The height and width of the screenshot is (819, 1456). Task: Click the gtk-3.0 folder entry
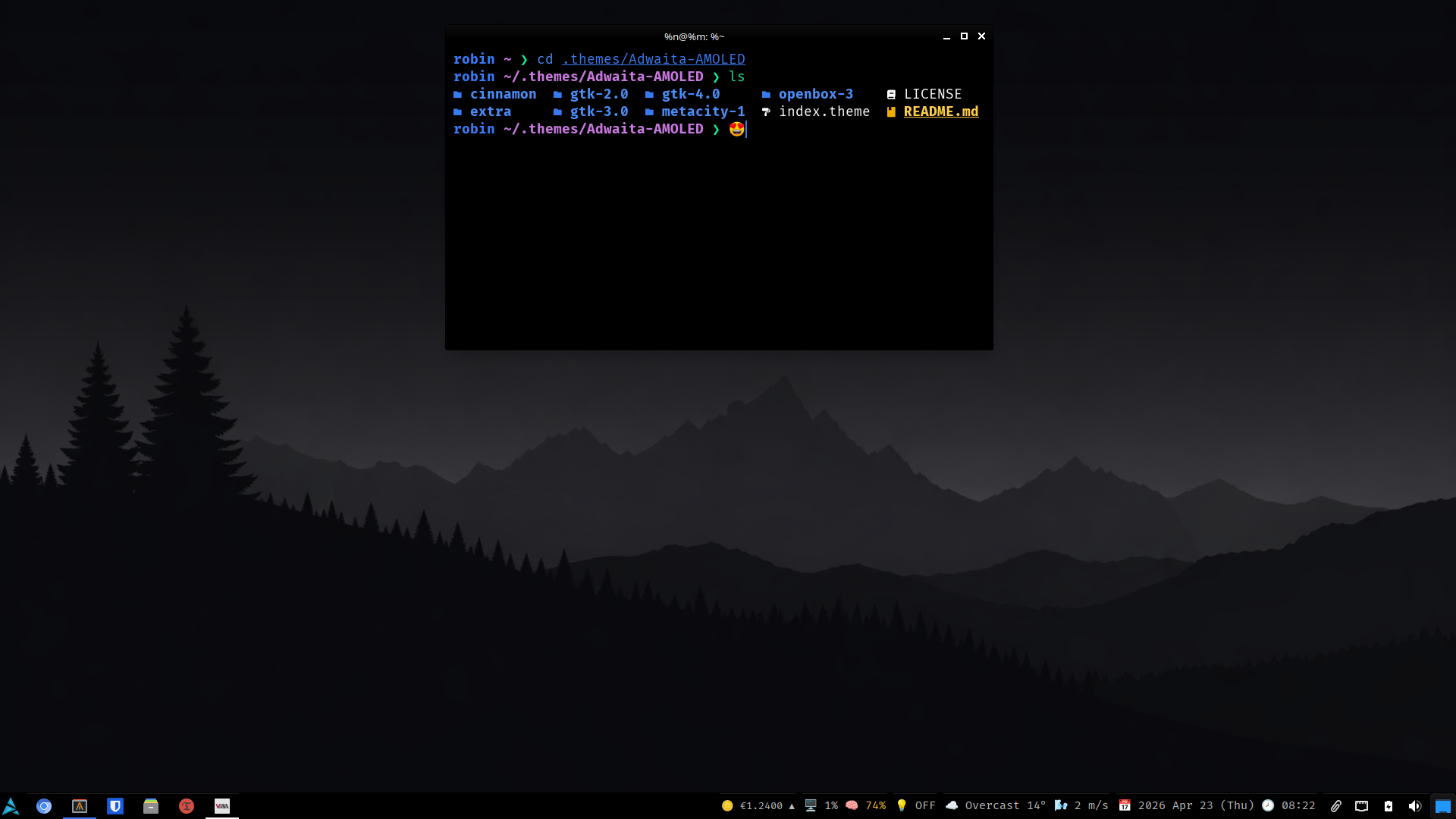point(599,111)
